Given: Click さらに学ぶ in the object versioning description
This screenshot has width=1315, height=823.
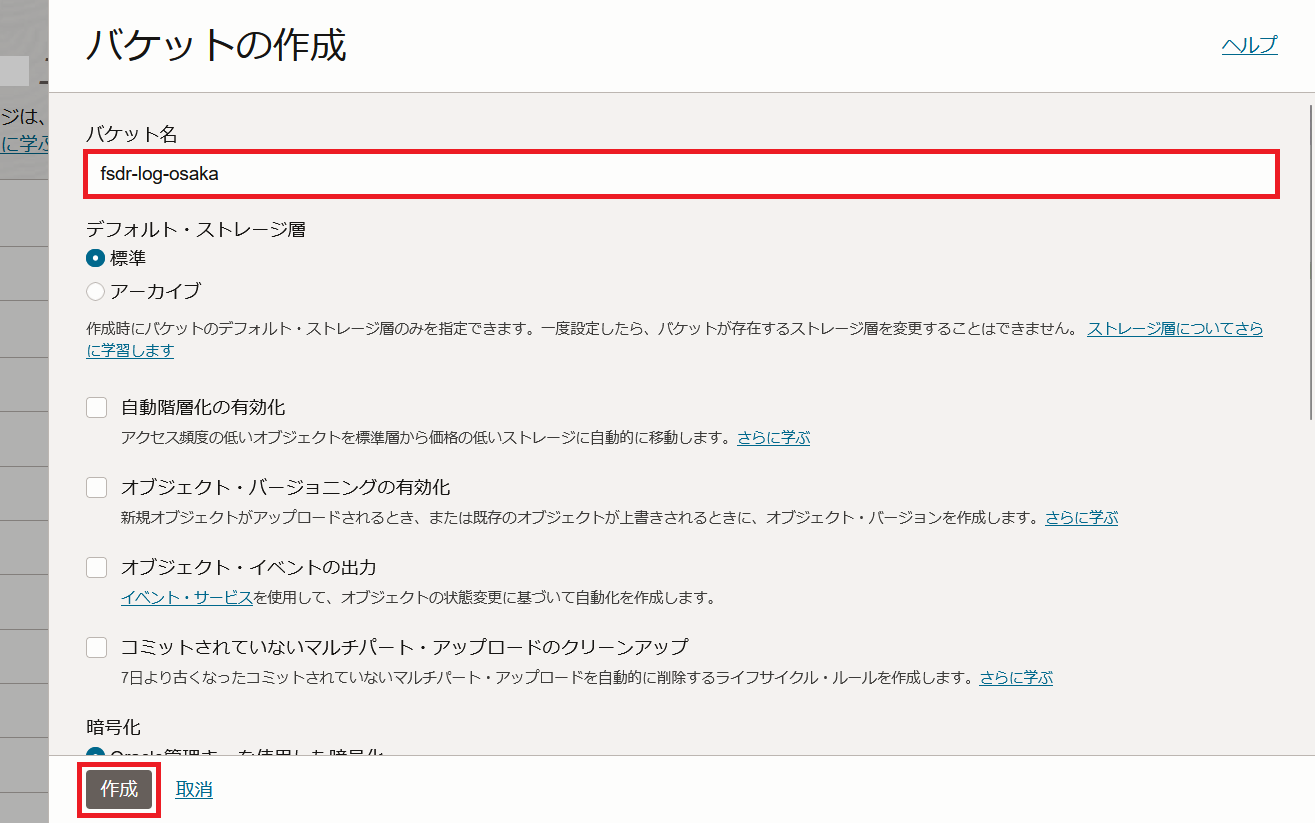Looking at the screenshot, I should click(x=1081, y=517).
